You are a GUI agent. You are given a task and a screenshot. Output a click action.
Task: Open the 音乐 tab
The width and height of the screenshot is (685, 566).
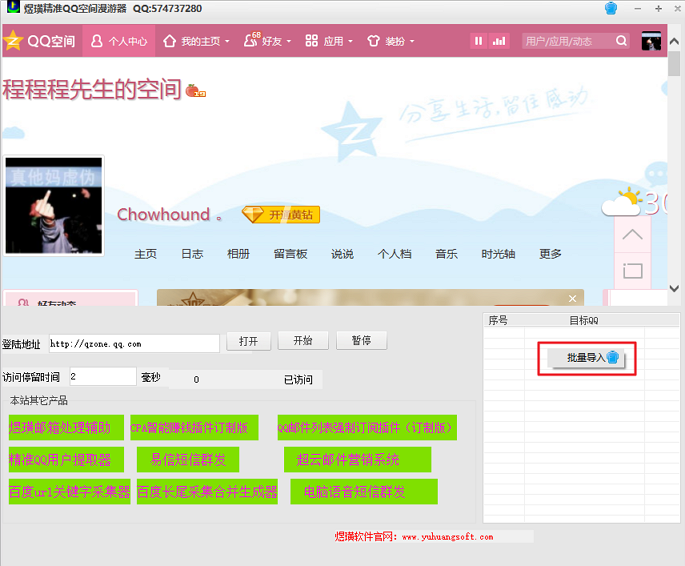click(446, 254)
